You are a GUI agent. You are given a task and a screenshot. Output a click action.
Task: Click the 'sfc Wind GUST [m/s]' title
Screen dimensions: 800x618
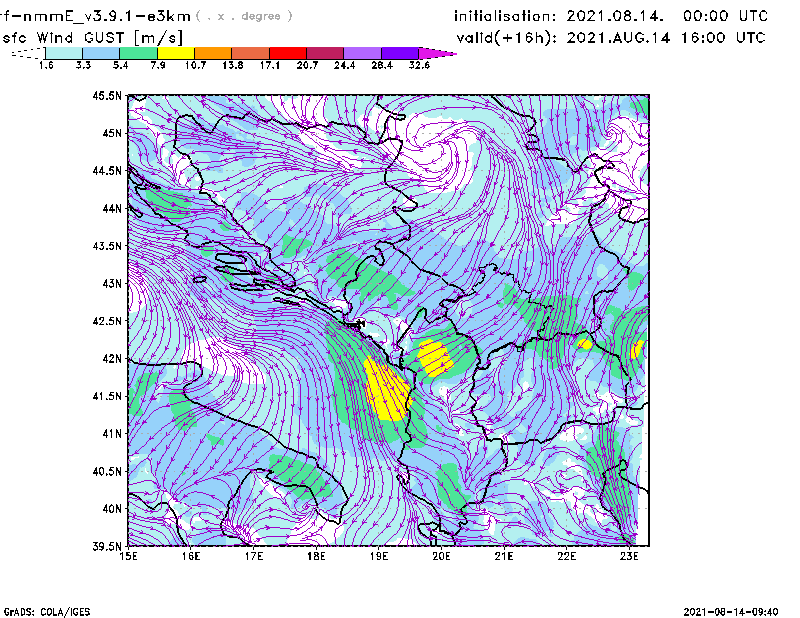click(x=93, y=38)
